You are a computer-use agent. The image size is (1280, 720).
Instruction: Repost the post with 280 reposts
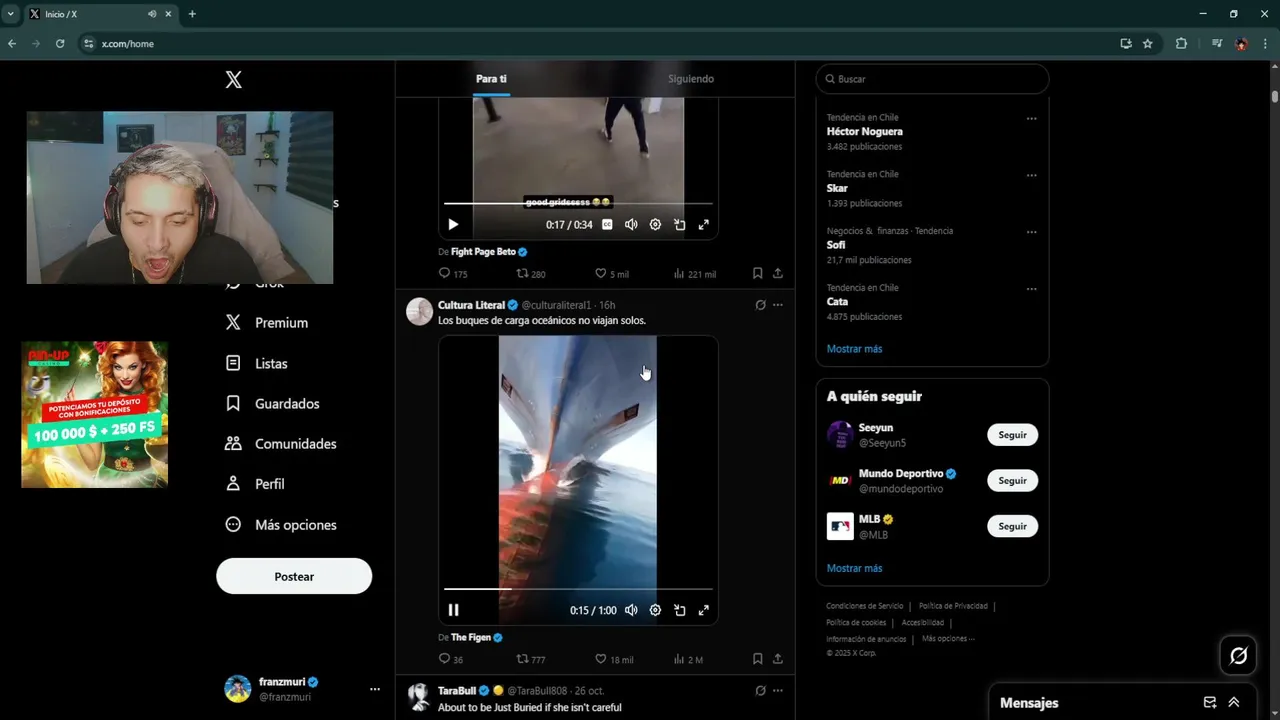click(530, 273)
